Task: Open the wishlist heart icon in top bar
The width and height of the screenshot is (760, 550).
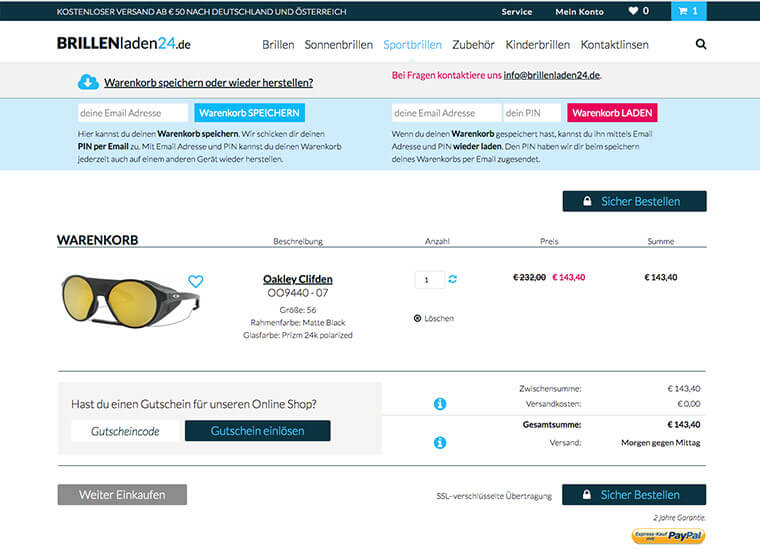Action: pos(633,11)
